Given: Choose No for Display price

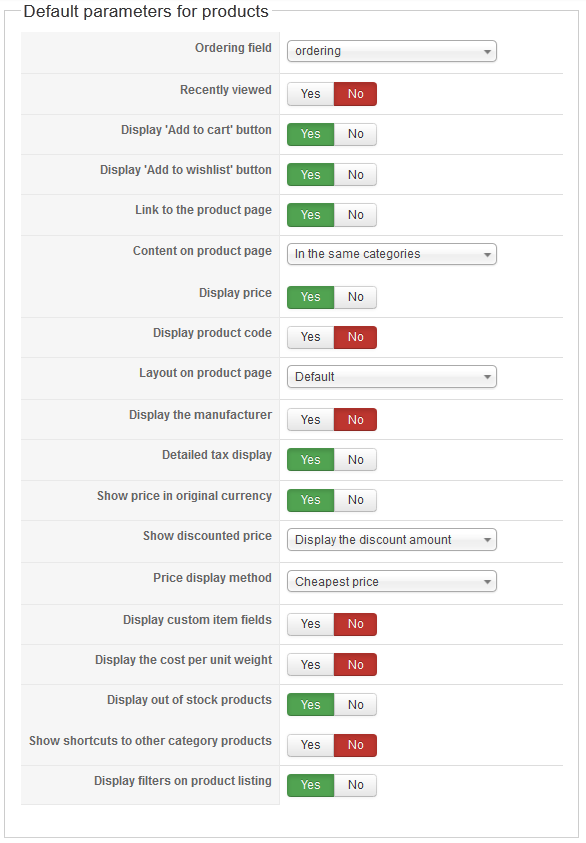Looking at the screenshot, I should (355, 297).
